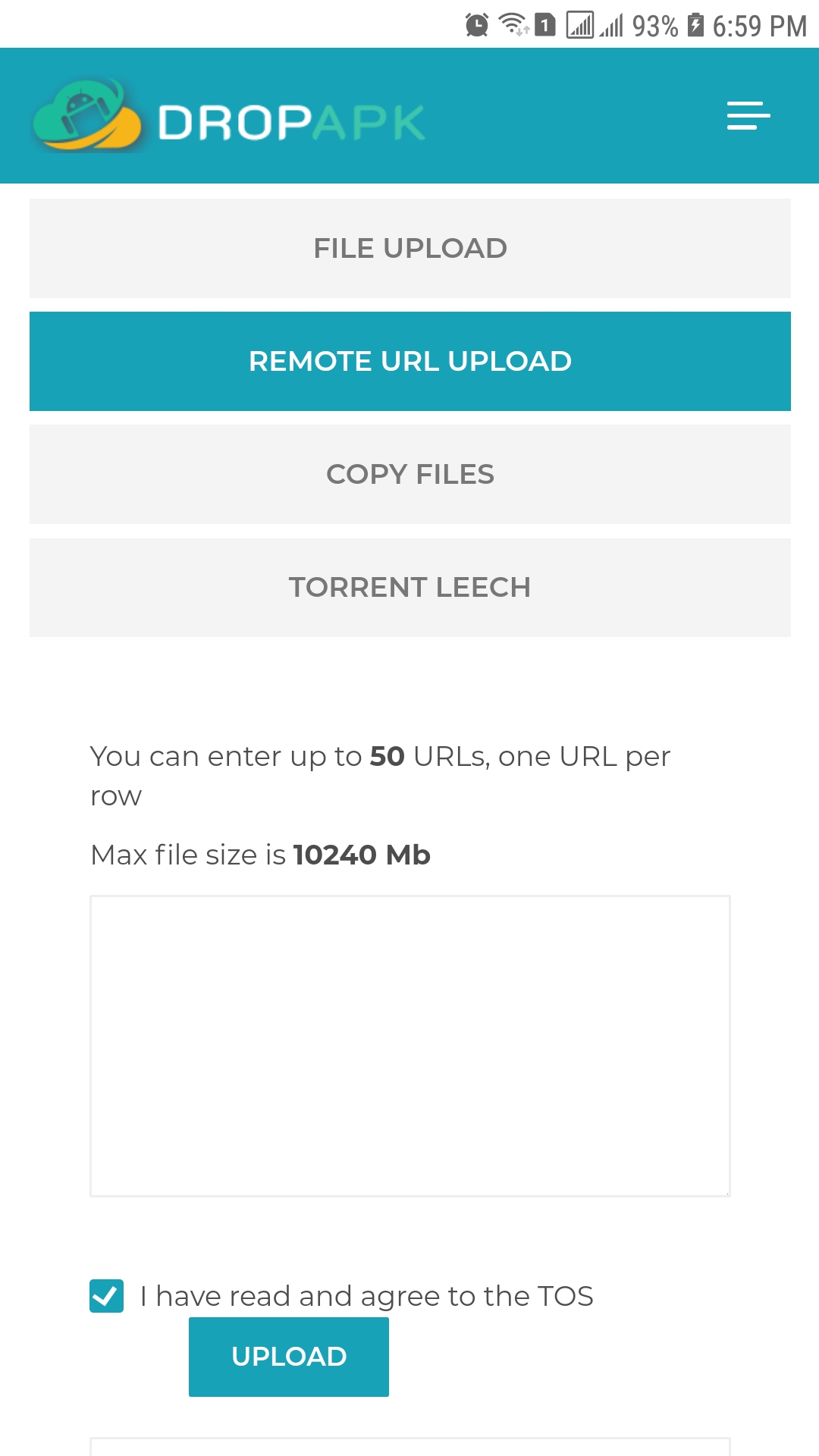The image size is (819, 1456).
Task: Click the partially visible box below Upload
Action: click(409, 1446)
